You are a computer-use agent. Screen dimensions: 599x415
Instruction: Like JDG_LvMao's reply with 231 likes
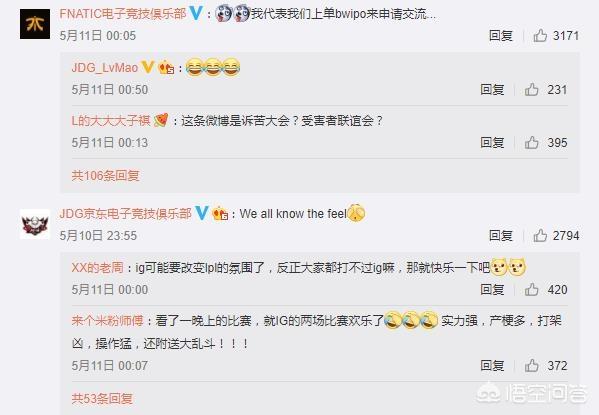tap(531, 89)
